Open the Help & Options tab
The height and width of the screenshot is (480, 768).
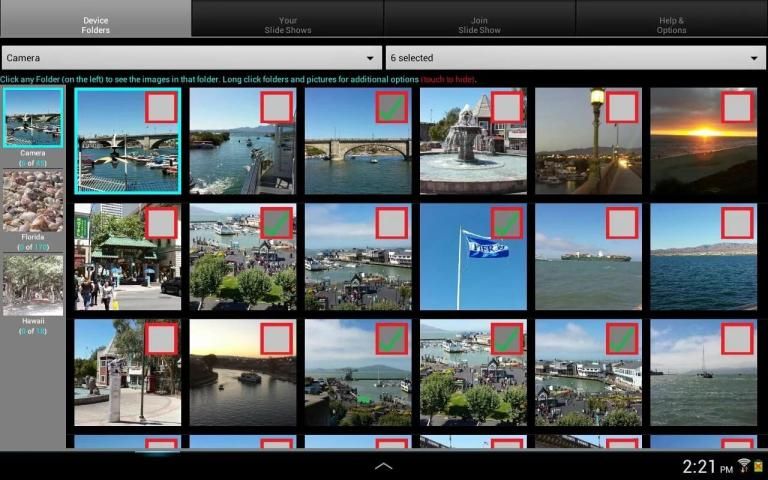(x=671, y=25)
